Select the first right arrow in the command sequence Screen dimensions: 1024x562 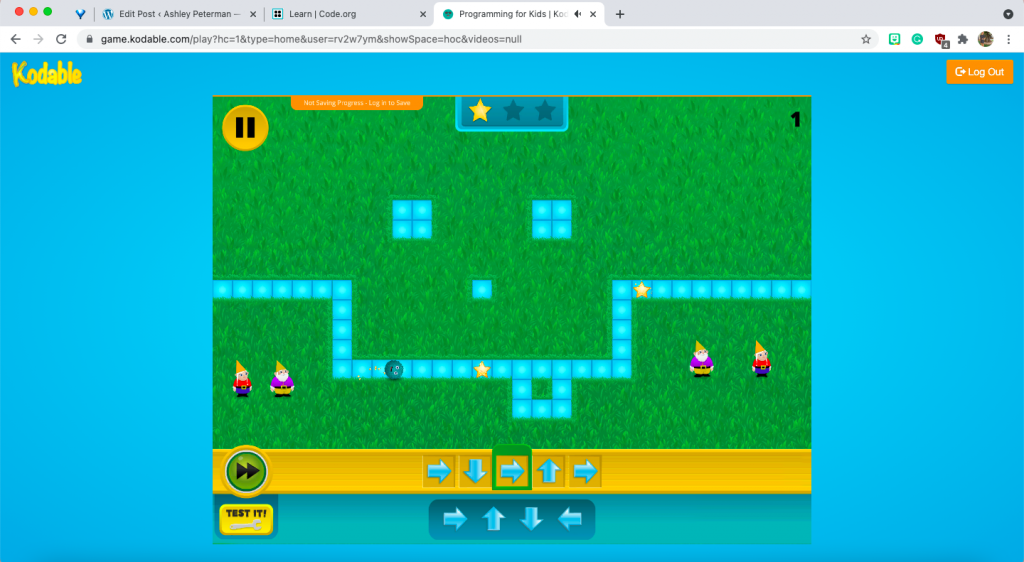point(439,471)
